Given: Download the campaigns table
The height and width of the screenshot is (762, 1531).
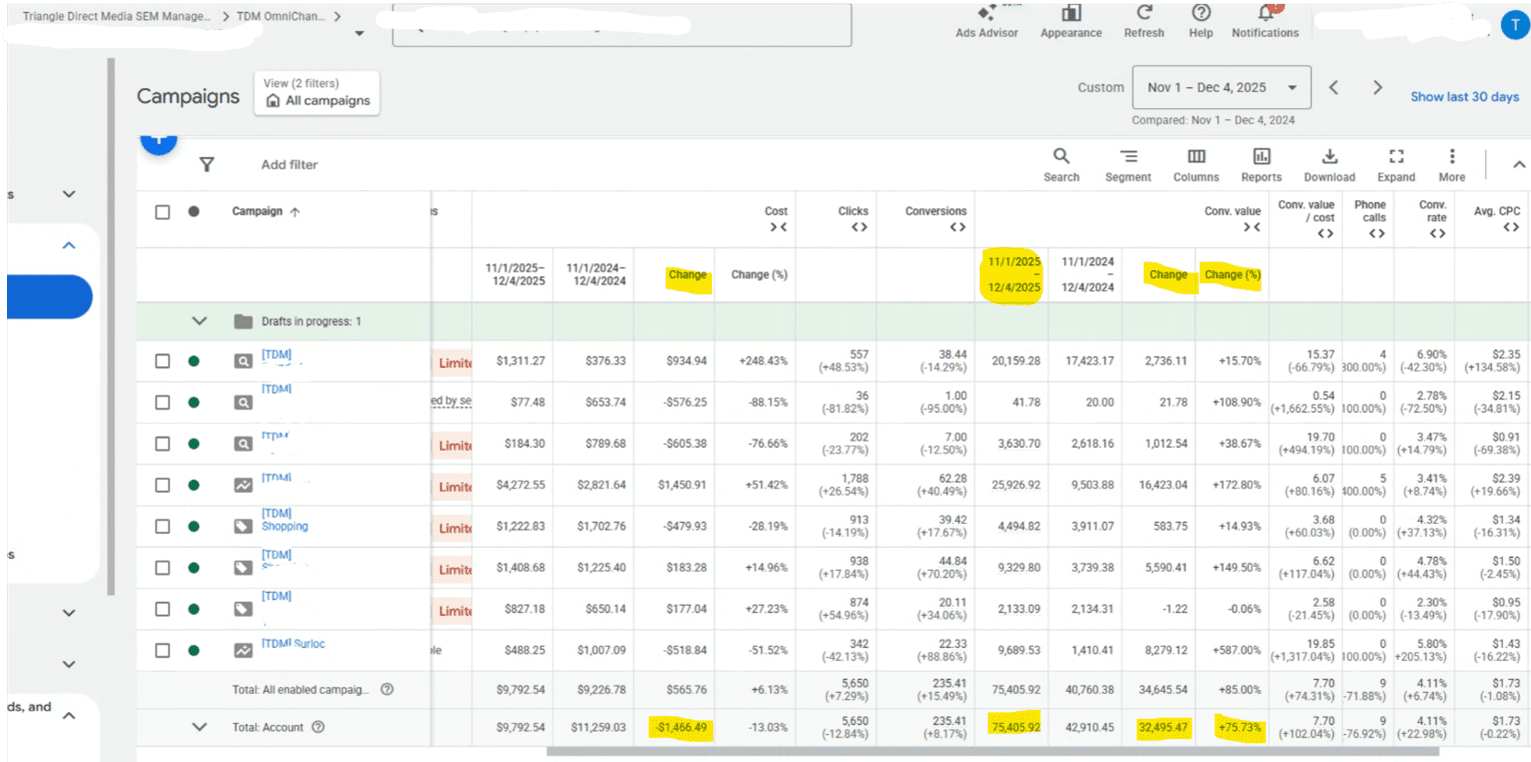Looking at the screenshot, I should click(x=1329, y=164).
